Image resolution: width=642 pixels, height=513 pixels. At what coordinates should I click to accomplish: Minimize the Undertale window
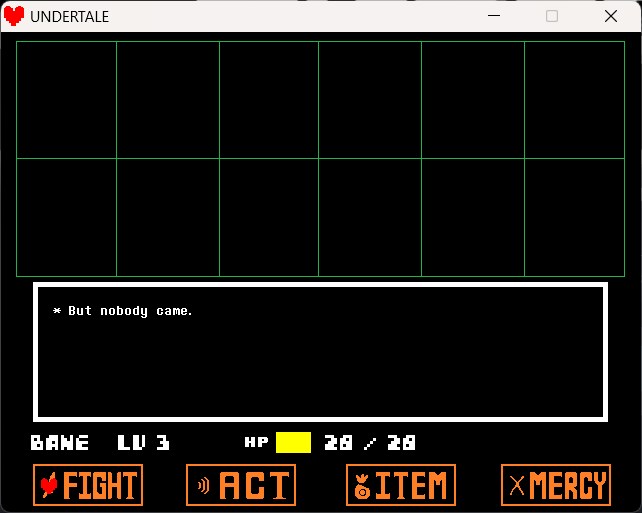pos(494,16)
